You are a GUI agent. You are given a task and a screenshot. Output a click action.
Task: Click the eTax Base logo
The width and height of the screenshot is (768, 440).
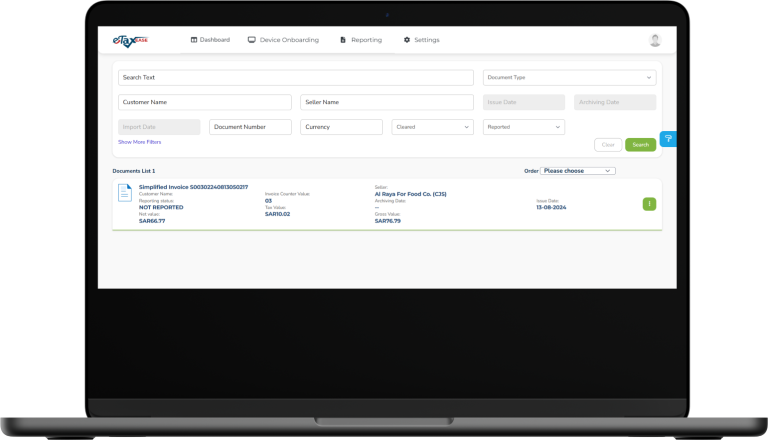130,41
